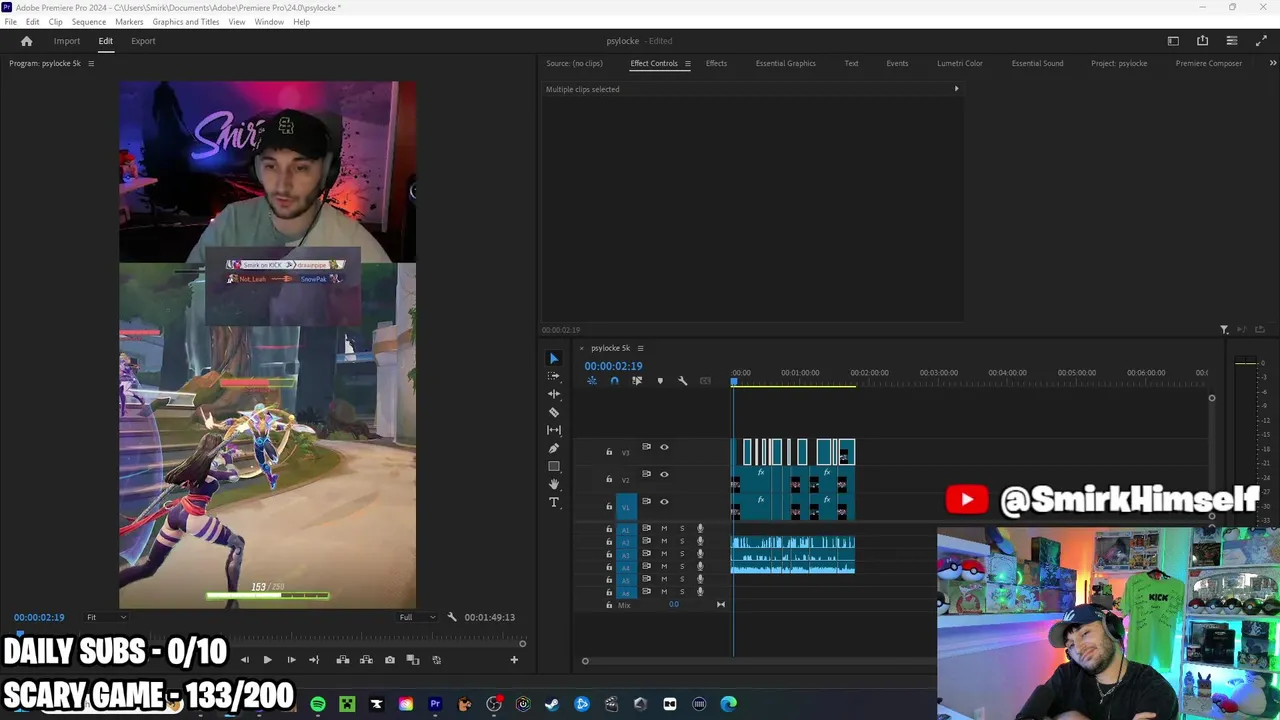Open the Fit zoom level dropdown
Viewport: 1280px width, 720px height.
[x=106, y=617]
